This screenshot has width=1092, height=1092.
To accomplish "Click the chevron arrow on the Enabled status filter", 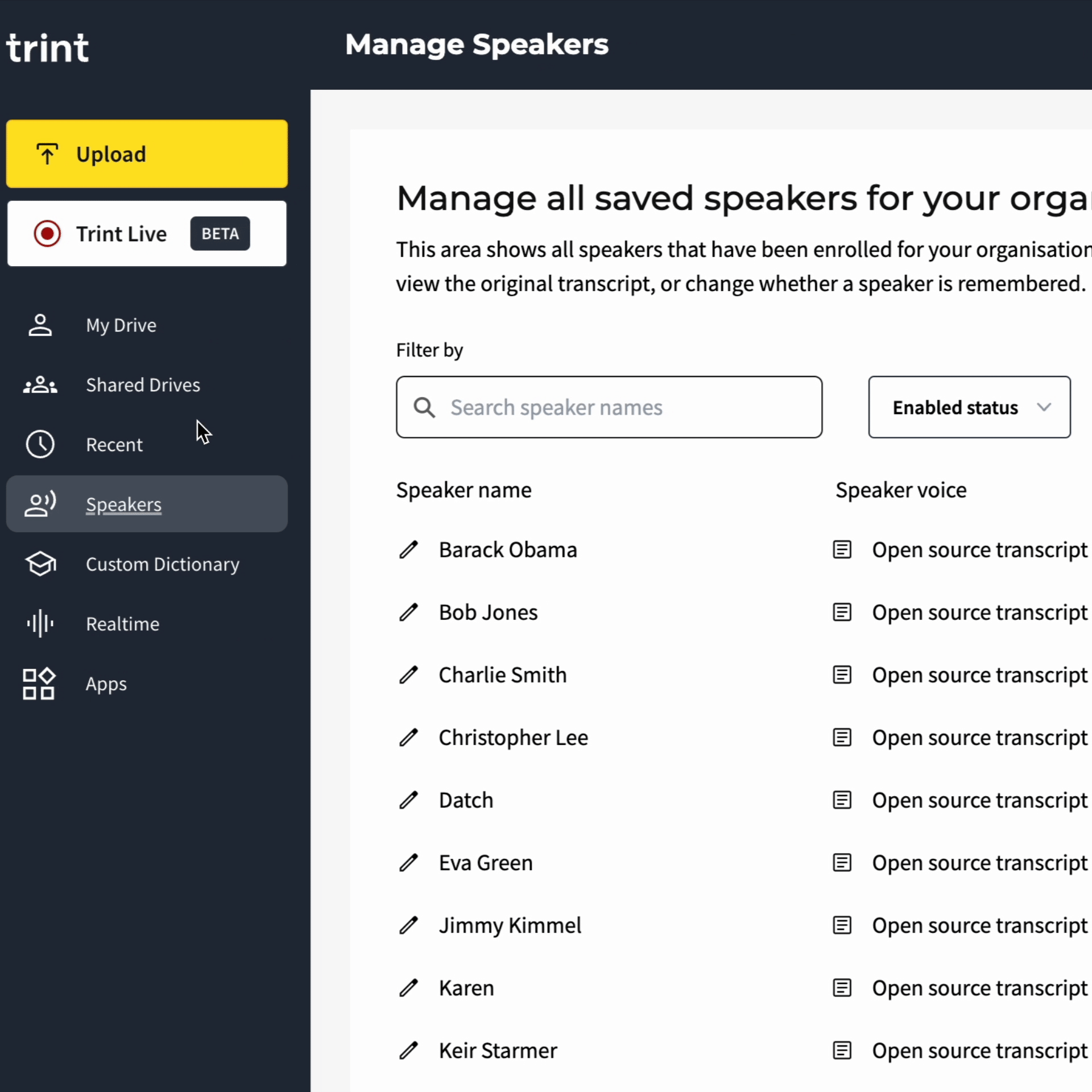I will pos(1044,407).
